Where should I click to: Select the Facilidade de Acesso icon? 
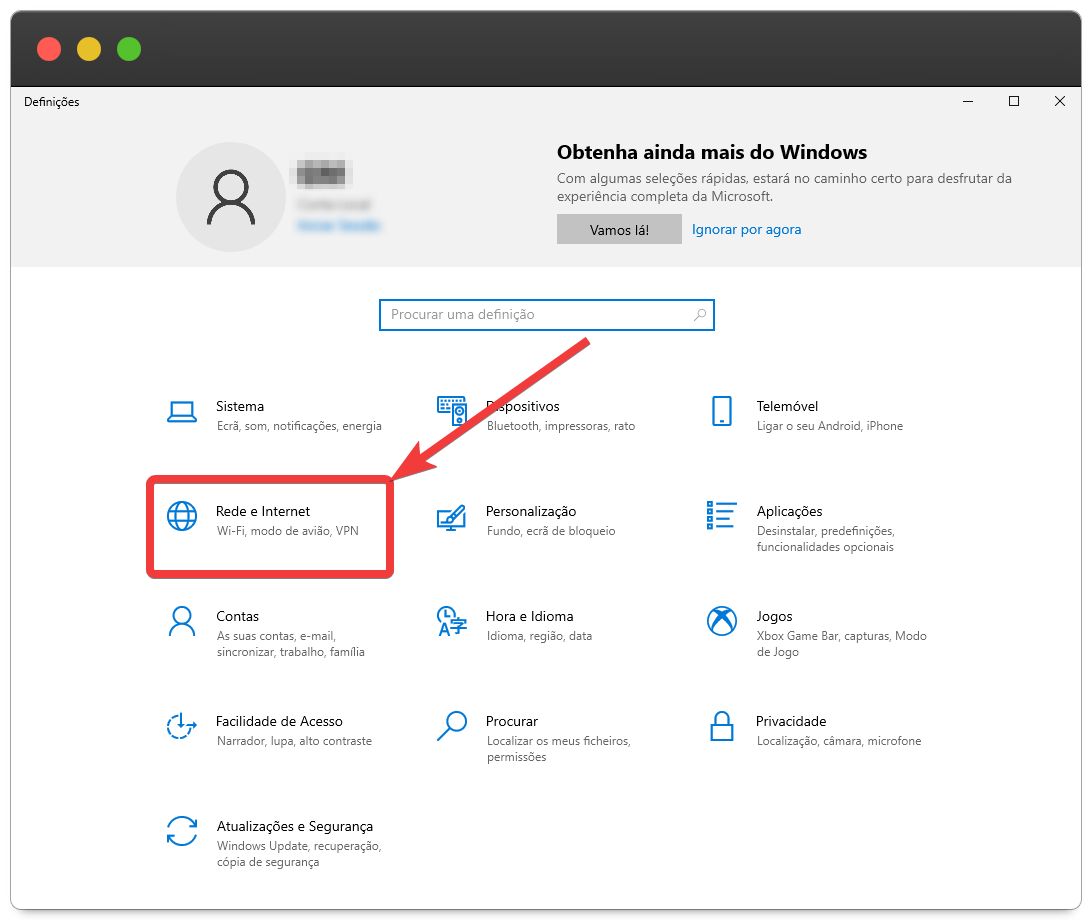[182, 726]
